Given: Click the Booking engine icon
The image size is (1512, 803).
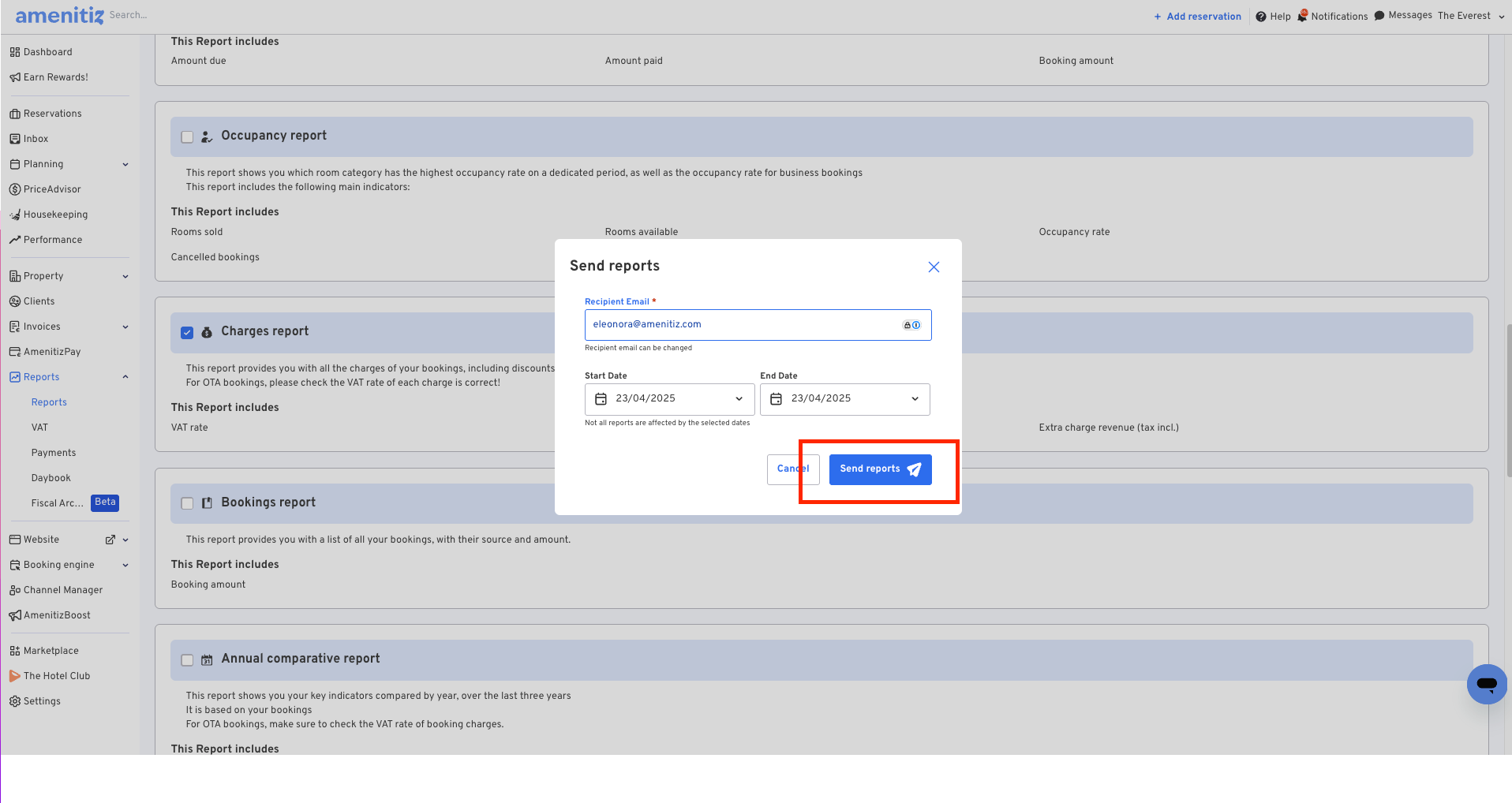Looking at the screenshot, I should (x=15, y=565).
